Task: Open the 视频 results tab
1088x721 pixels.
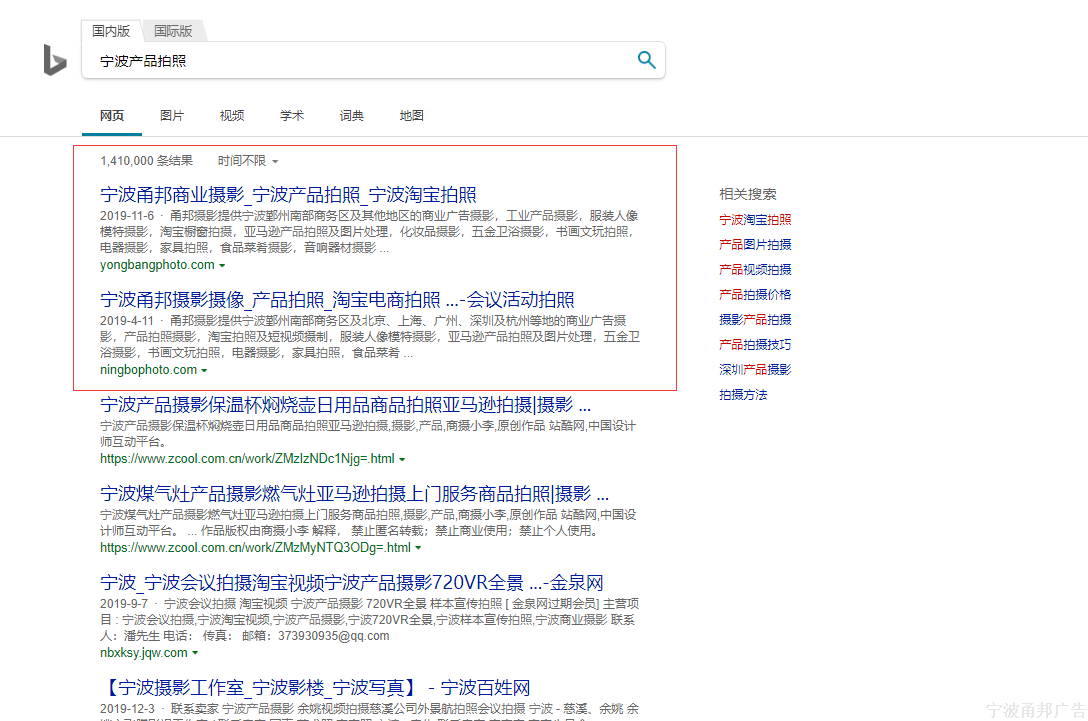Action: [x=232, y=116]
